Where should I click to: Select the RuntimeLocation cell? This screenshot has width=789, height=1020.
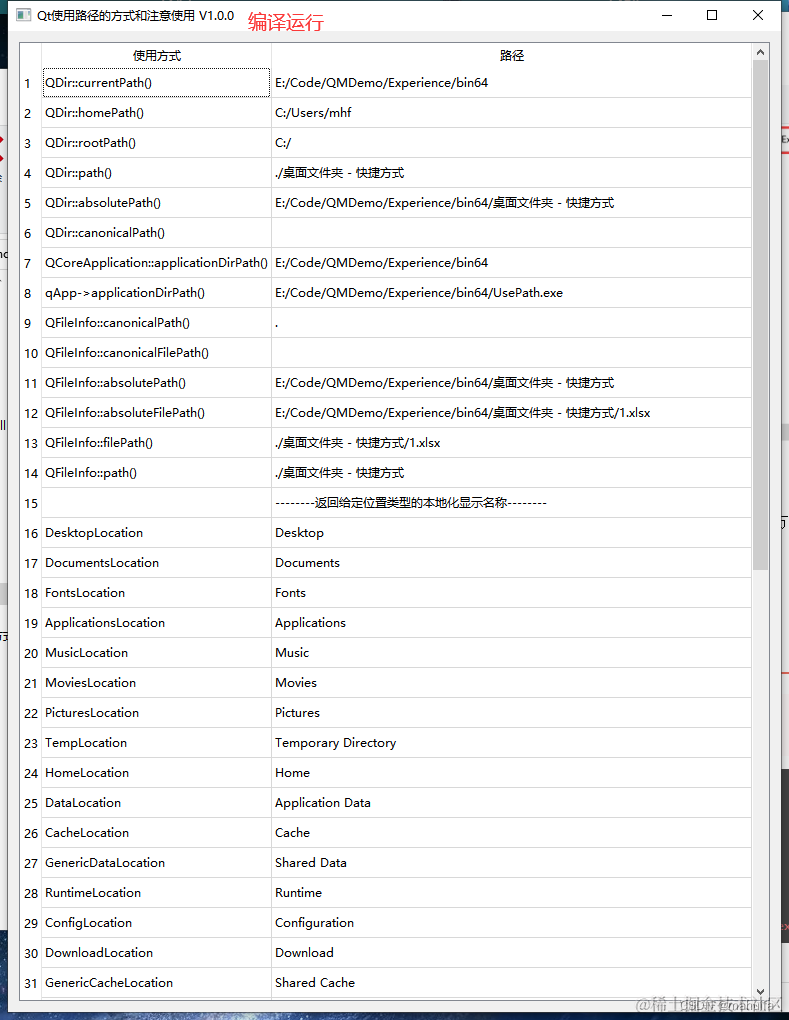(x=157, y=892)
